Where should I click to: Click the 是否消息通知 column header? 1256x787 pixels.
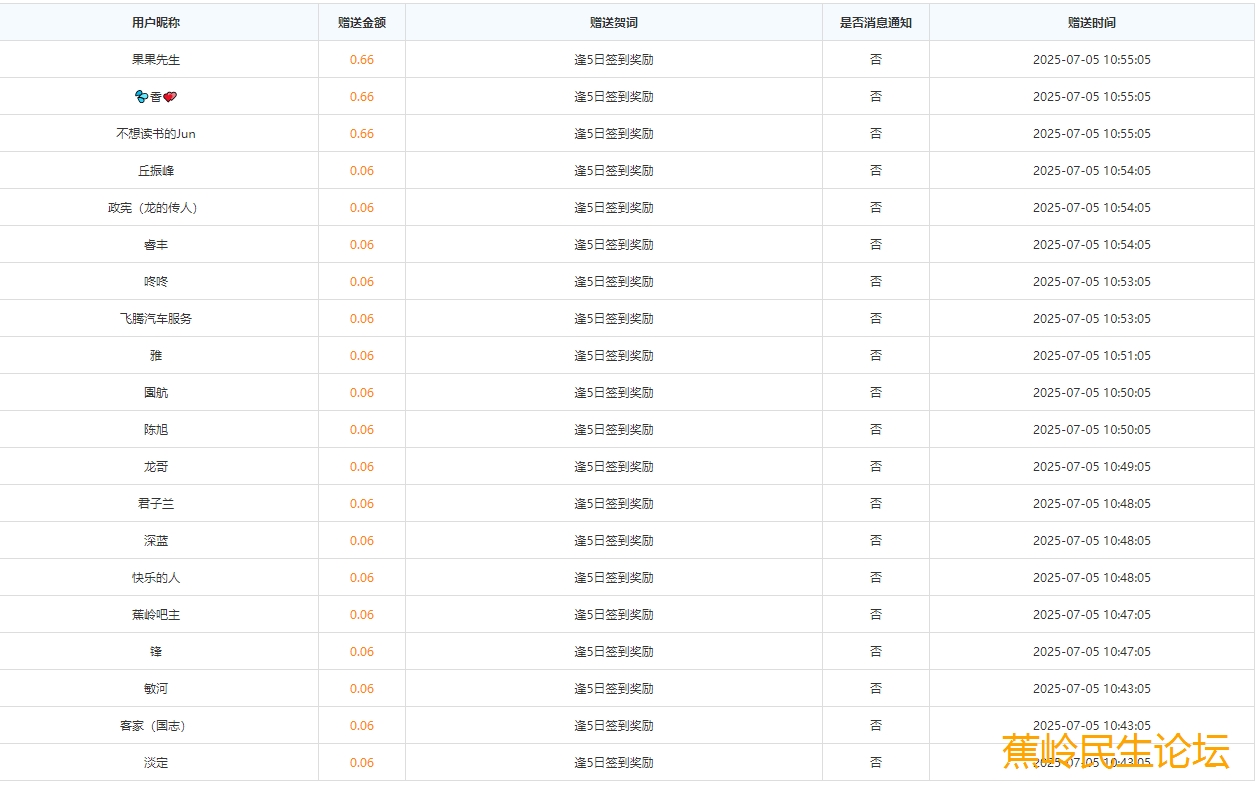point(875,23)
